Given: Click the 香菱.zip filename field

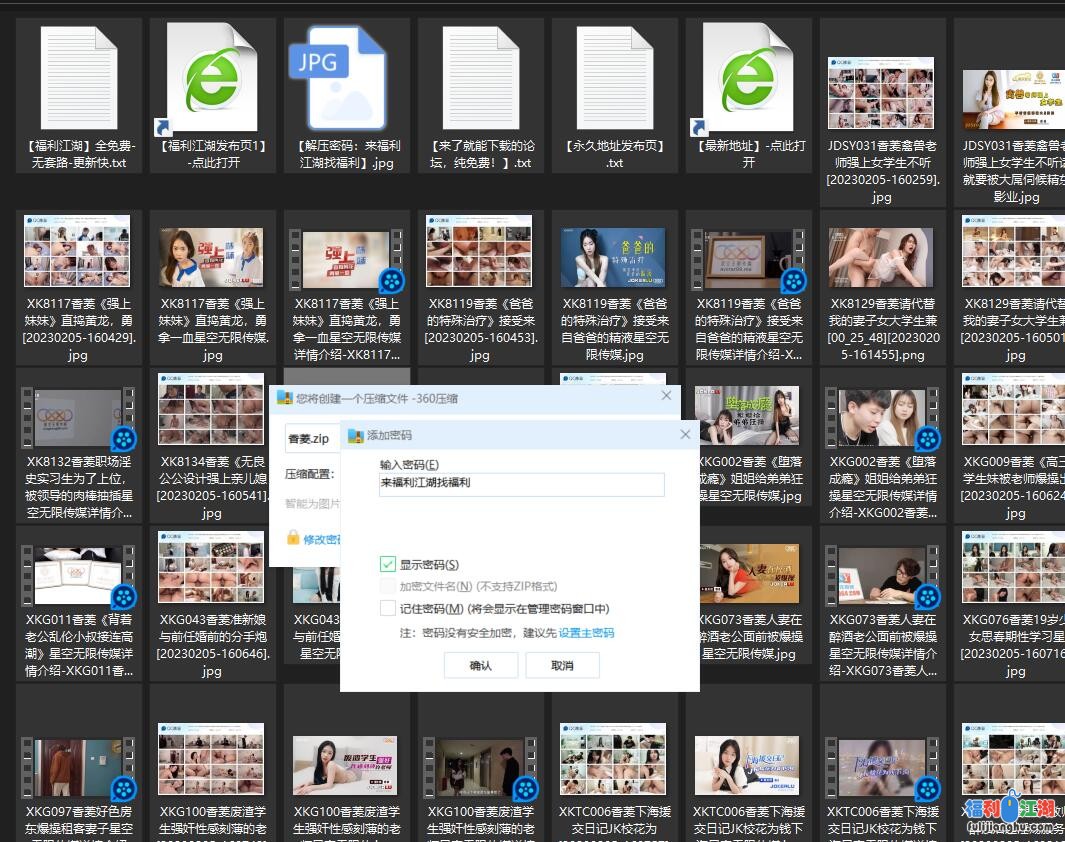Looking at the screenshot, I should [311, 439].
